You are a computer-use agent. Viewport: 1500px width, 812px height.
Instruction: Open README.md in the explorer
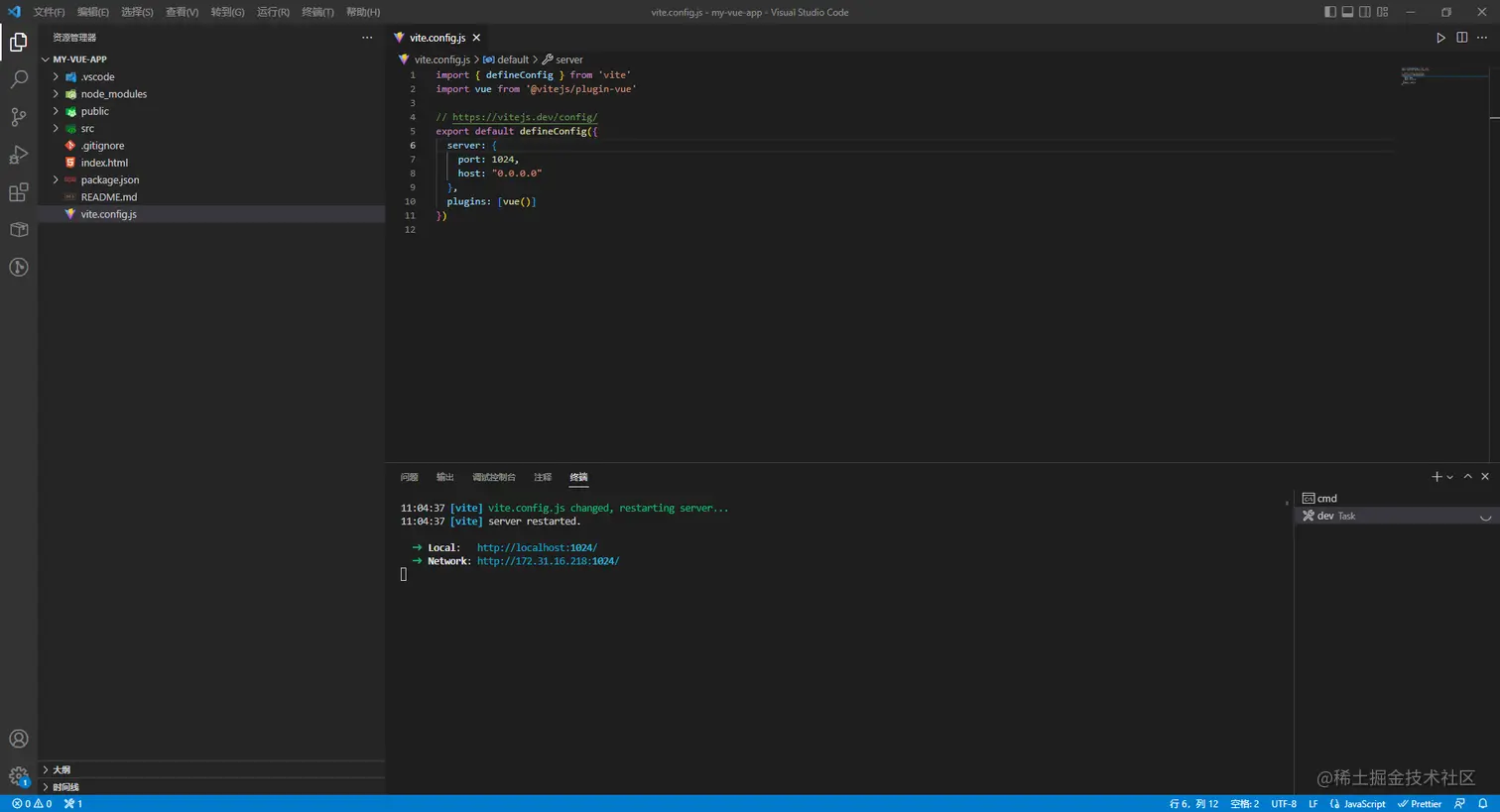(109, 197)
